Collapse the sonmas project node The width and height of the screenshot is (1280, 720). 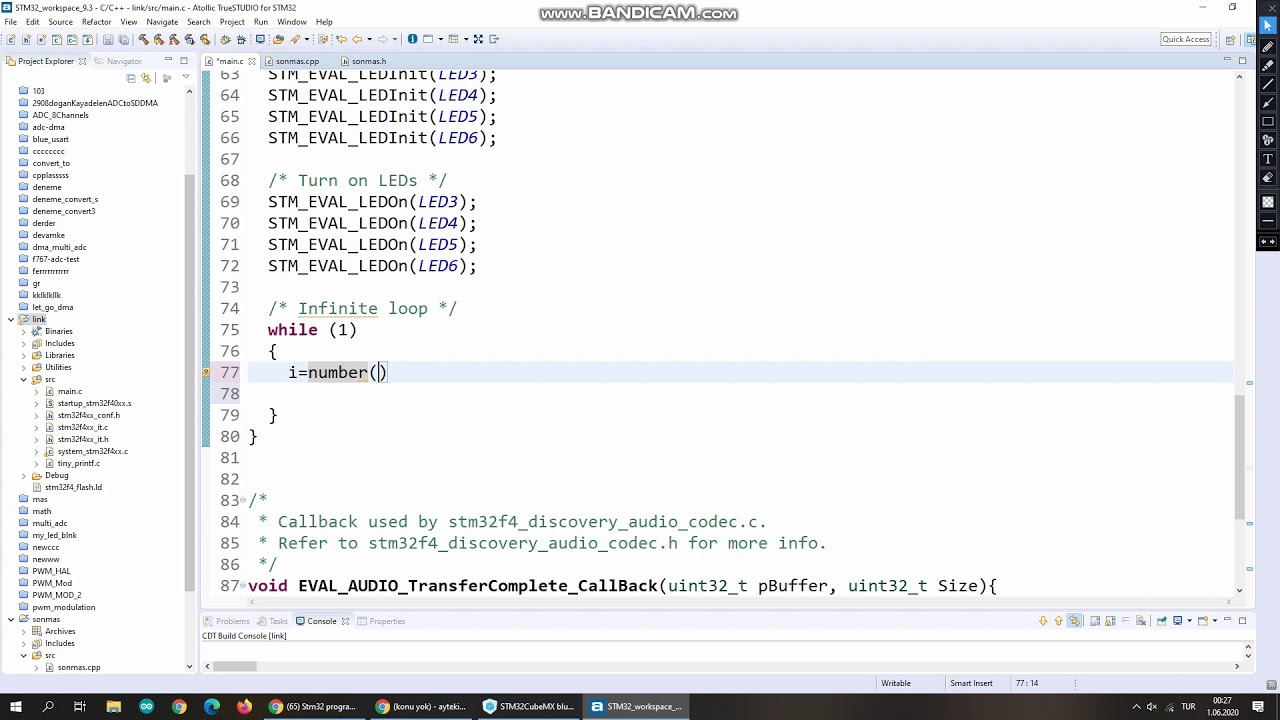tap(11, 619)
